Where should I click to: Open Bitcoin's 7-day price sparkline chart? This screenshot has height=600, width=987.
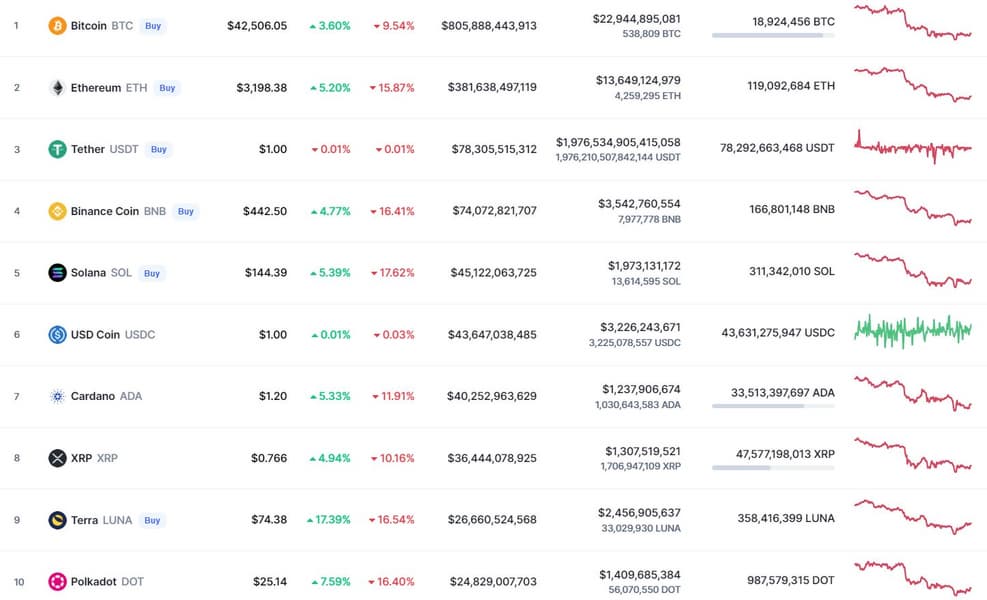[912, 23]
